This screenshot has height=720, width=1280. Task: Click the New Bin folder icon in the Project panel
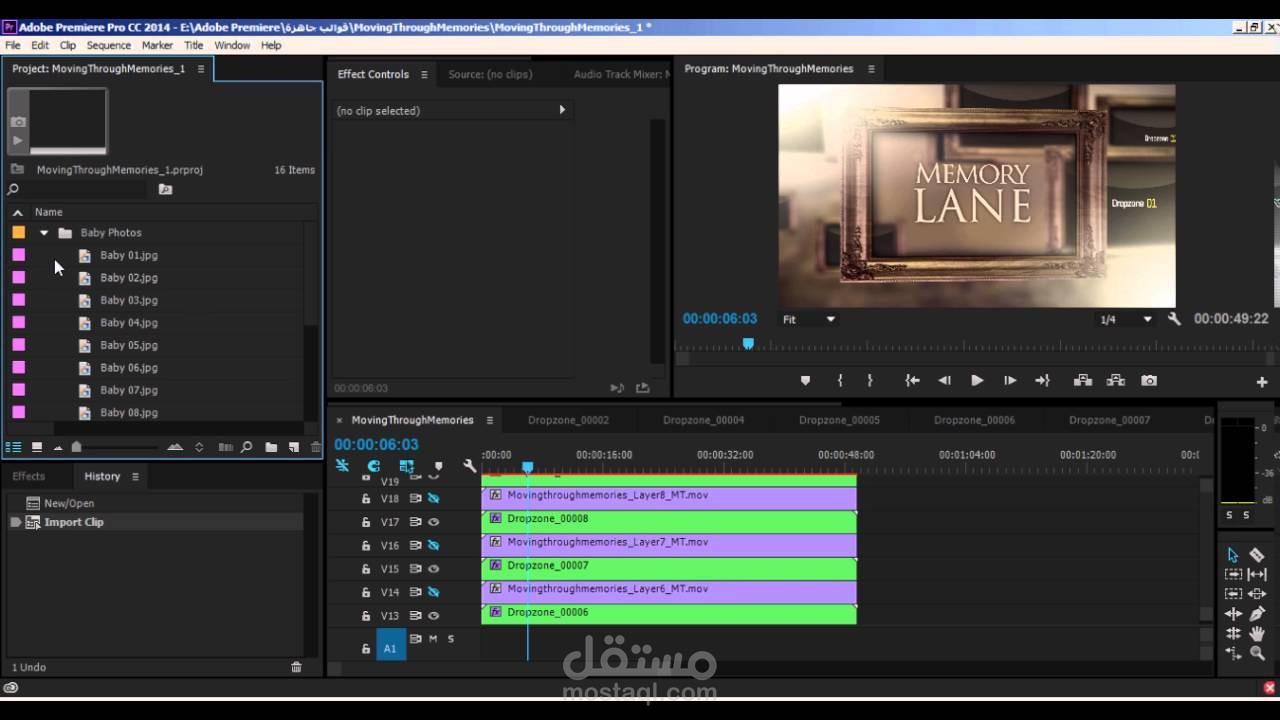click(270, 447)
